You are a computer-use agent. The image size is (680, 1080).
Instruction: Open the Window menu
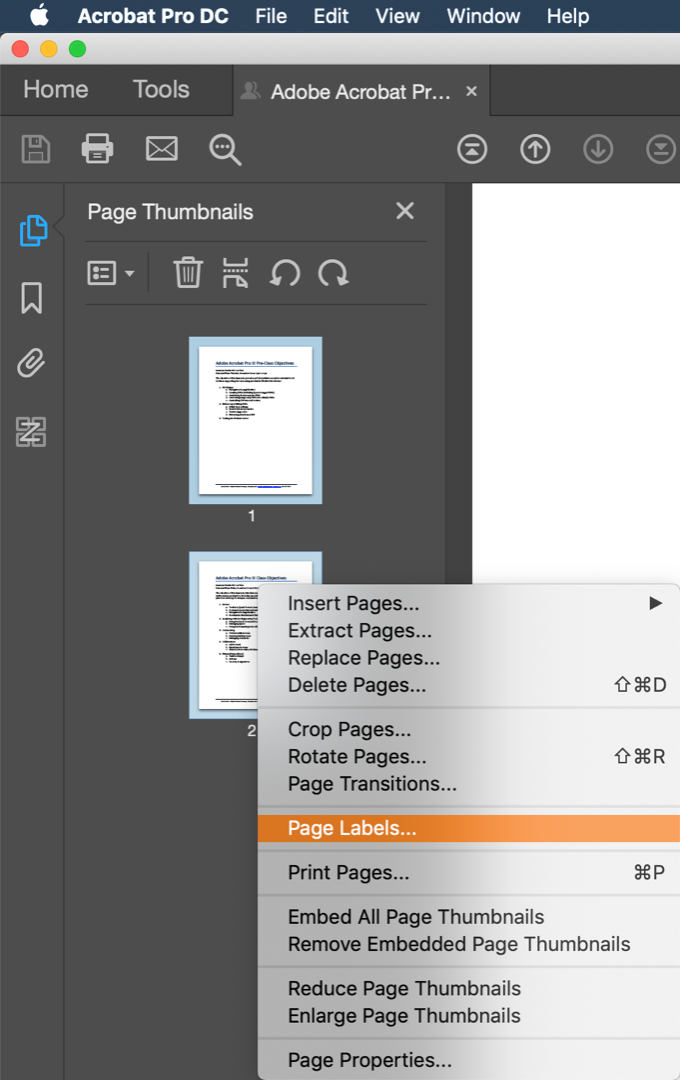point(484,16)
